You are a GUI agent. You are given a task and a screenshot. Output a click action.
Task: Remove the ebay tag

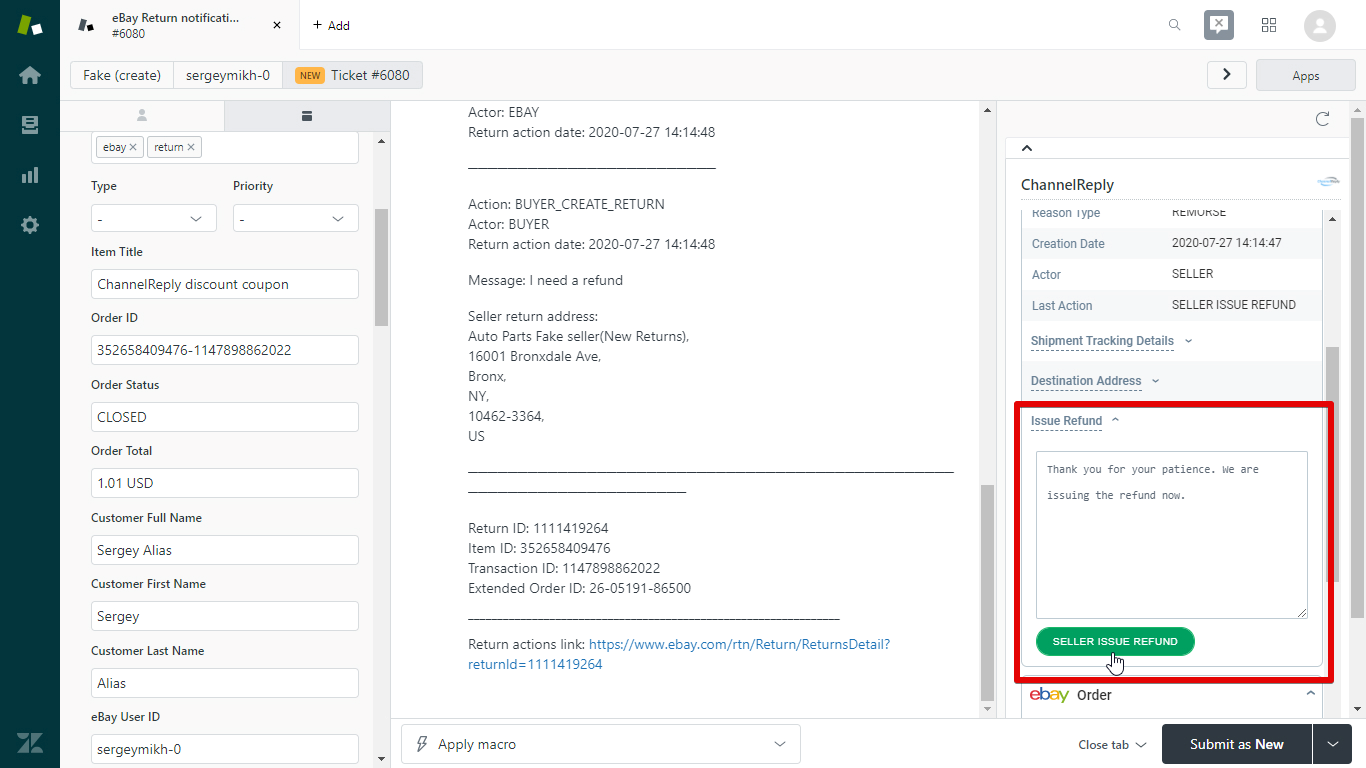point(133,147)
